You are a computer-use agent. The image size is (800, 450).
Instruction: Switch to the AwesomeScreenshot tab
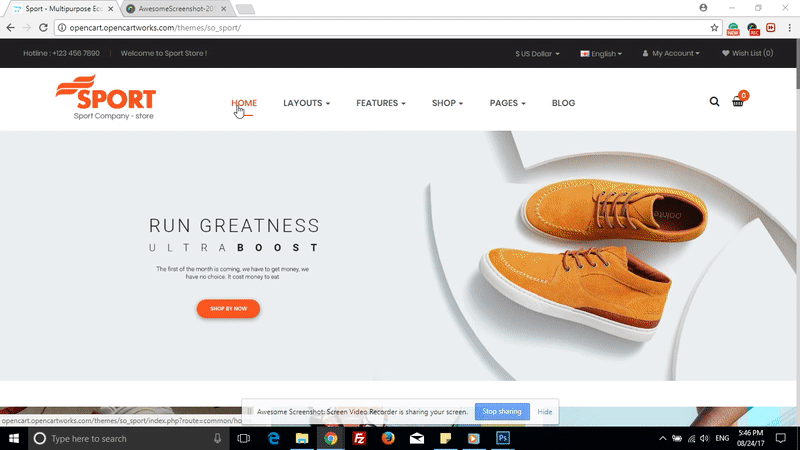coord(177,9)
